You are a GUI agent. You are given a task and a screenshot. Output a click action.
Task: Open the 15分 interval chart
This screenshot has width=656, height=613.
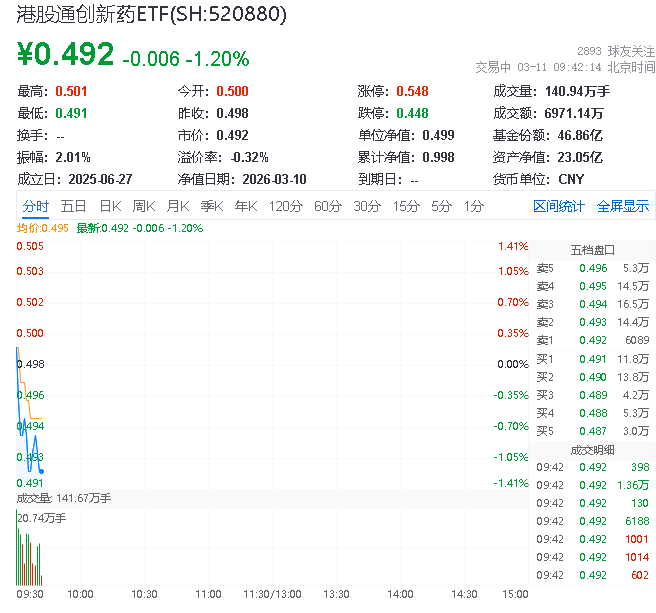[405, 206]
